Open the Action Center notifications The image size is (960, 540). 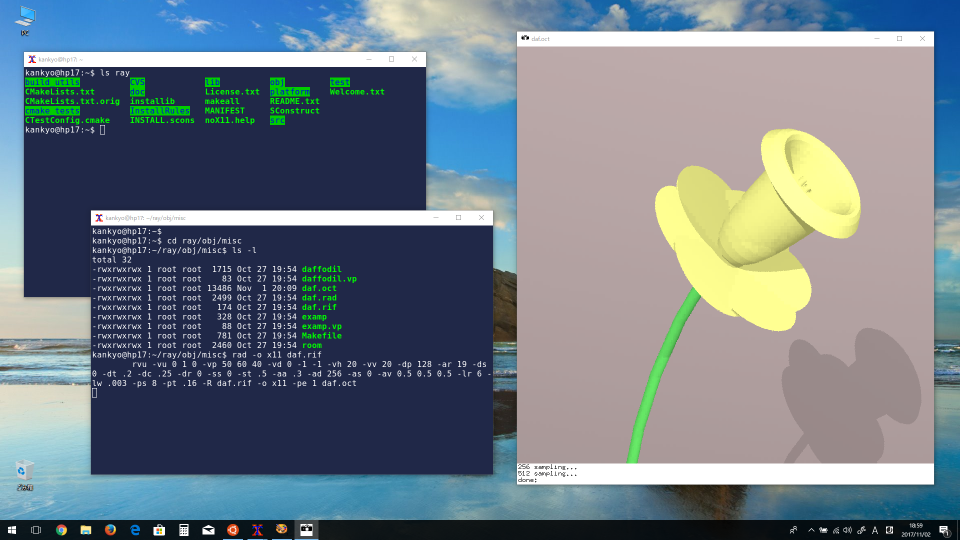(944, 529)
